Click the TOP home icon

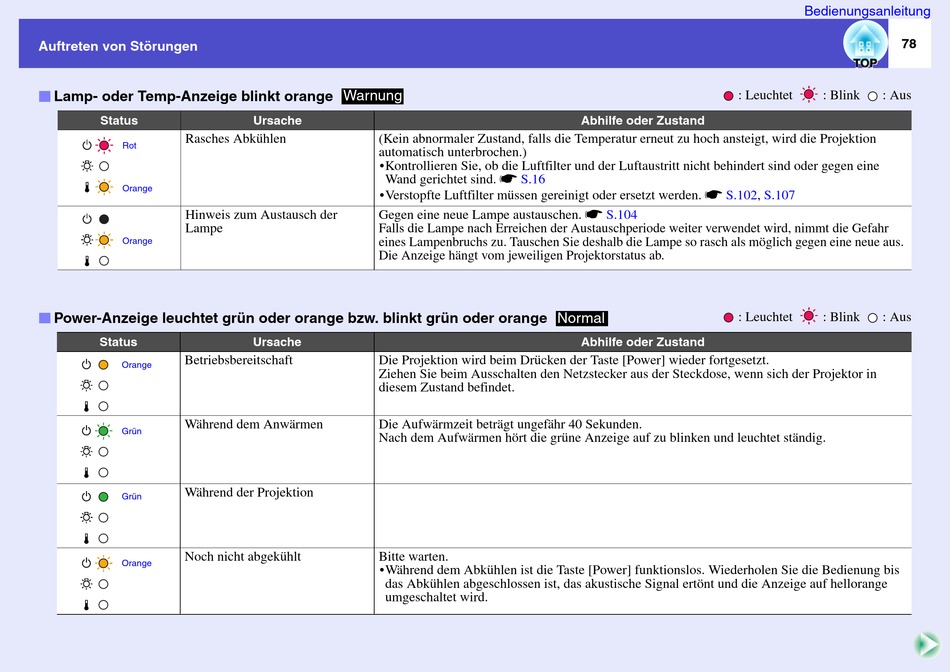coord(865,45)
